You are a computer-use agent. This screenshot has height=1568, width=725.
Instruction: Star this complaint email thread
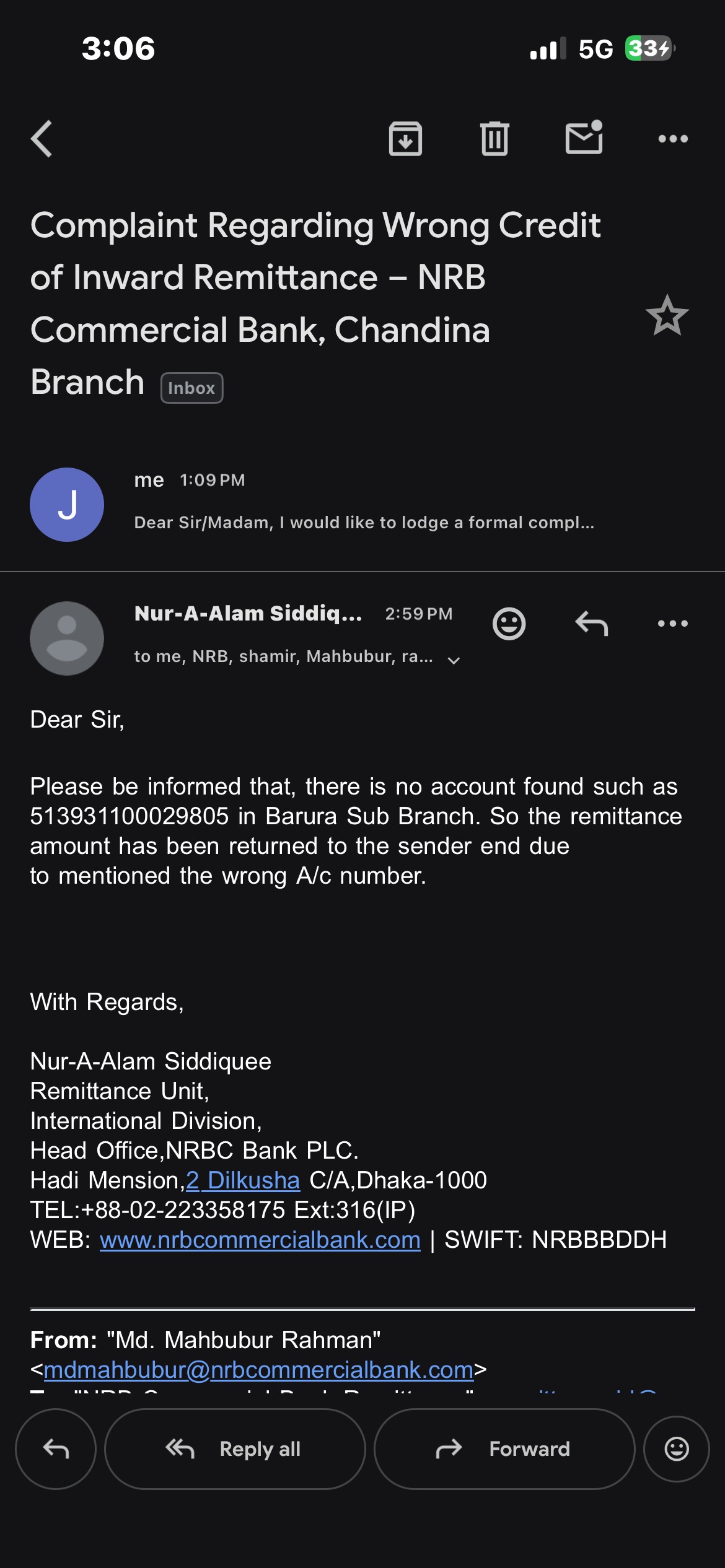coord(667,316)
